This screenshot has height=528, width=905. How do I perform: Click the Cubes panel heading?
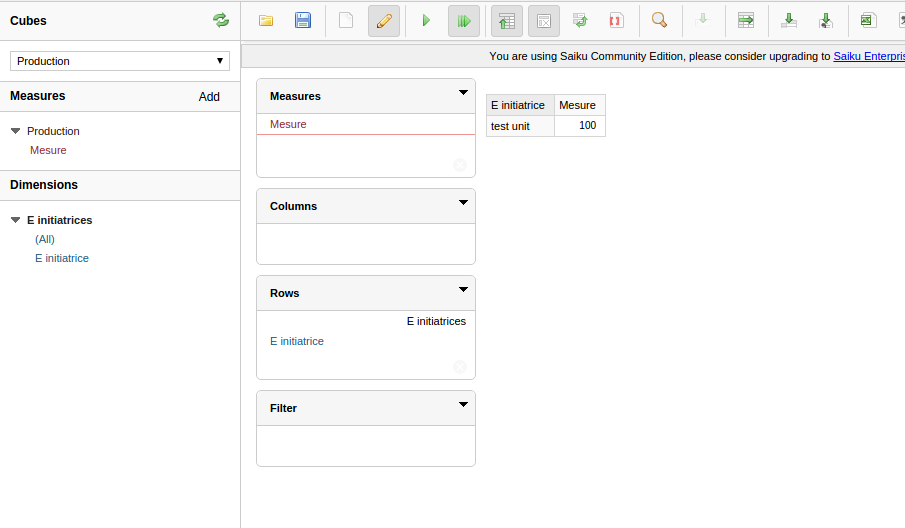[28, 21]
